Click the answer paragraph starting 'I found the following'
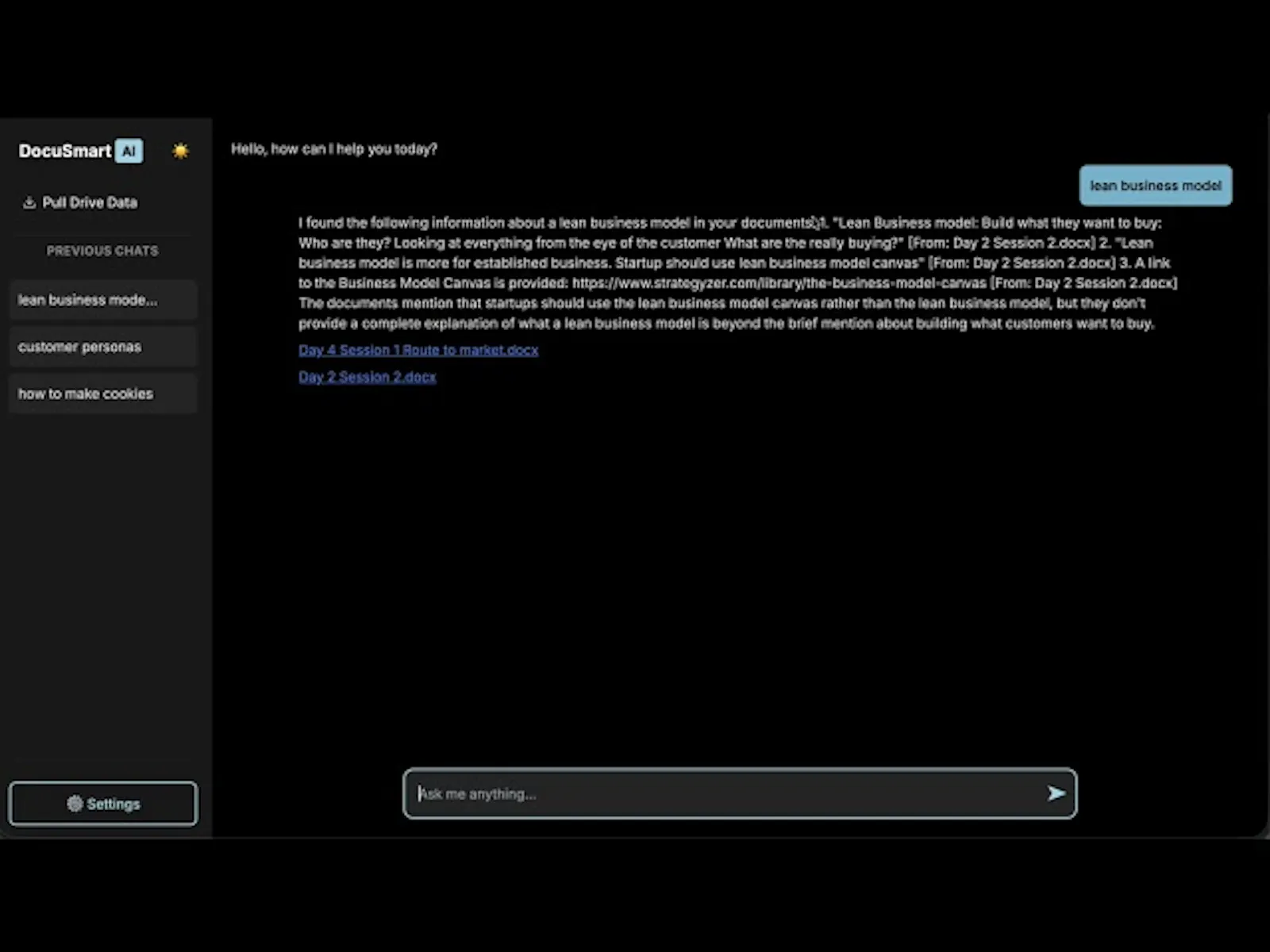Screen dimensions: 1270x952 pyautogui.click(x=738, y=273)
